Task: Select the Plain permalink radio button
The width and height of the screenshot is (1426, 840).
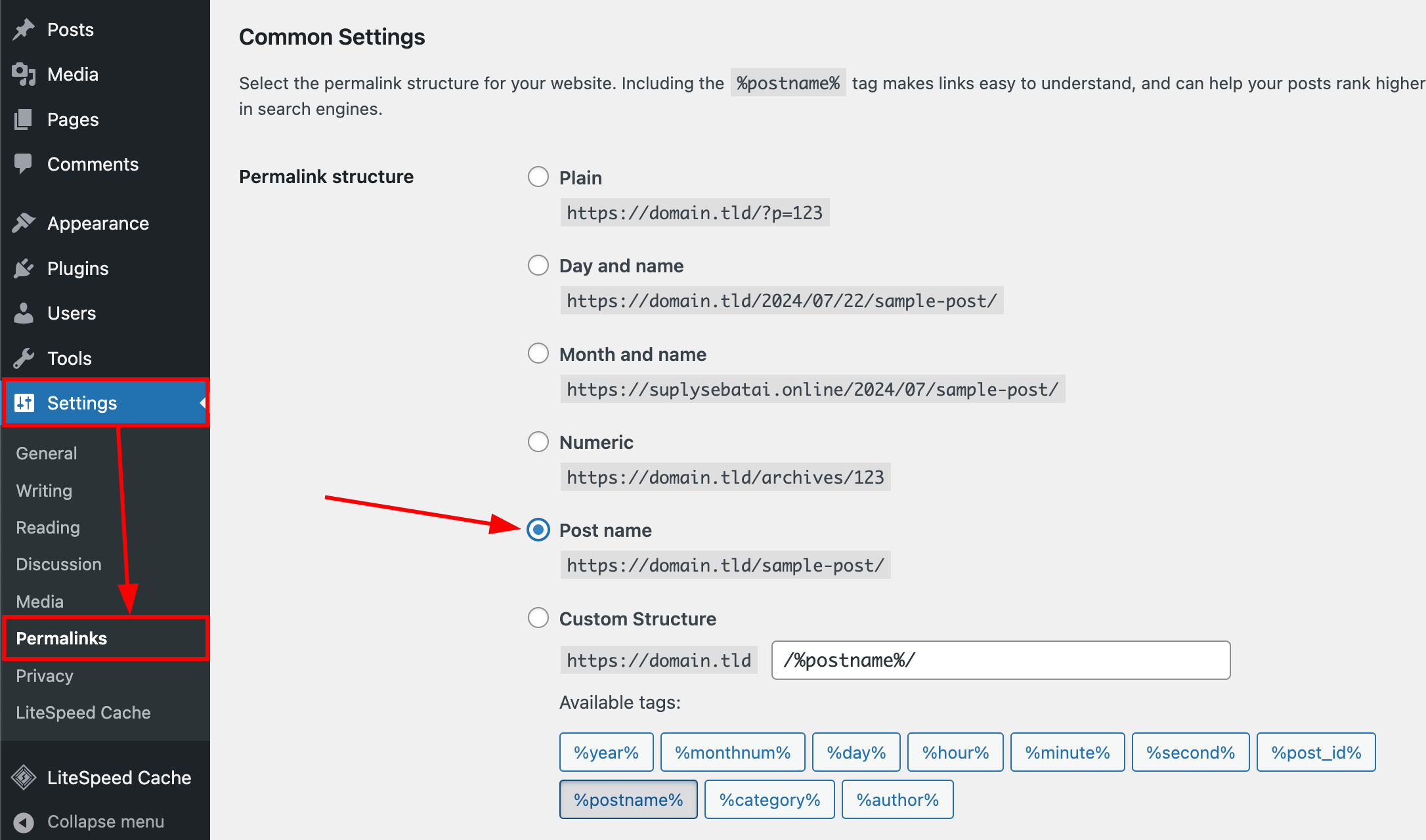Action: (538, 177)
